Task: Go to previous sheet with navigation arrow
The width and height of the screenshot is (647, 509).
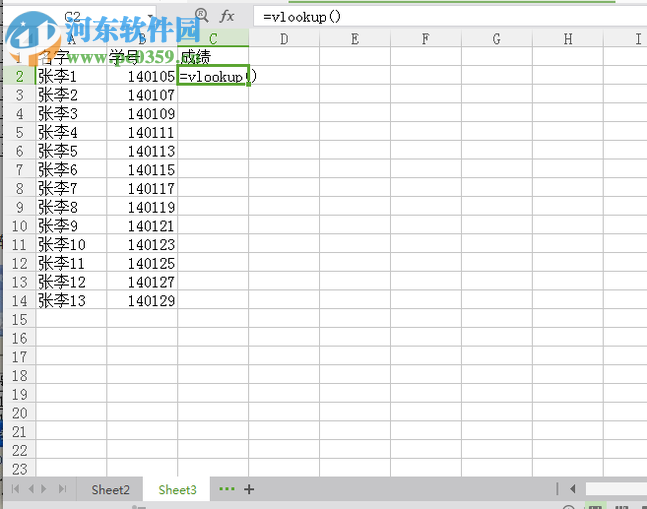Action: [x=31, y=489]
